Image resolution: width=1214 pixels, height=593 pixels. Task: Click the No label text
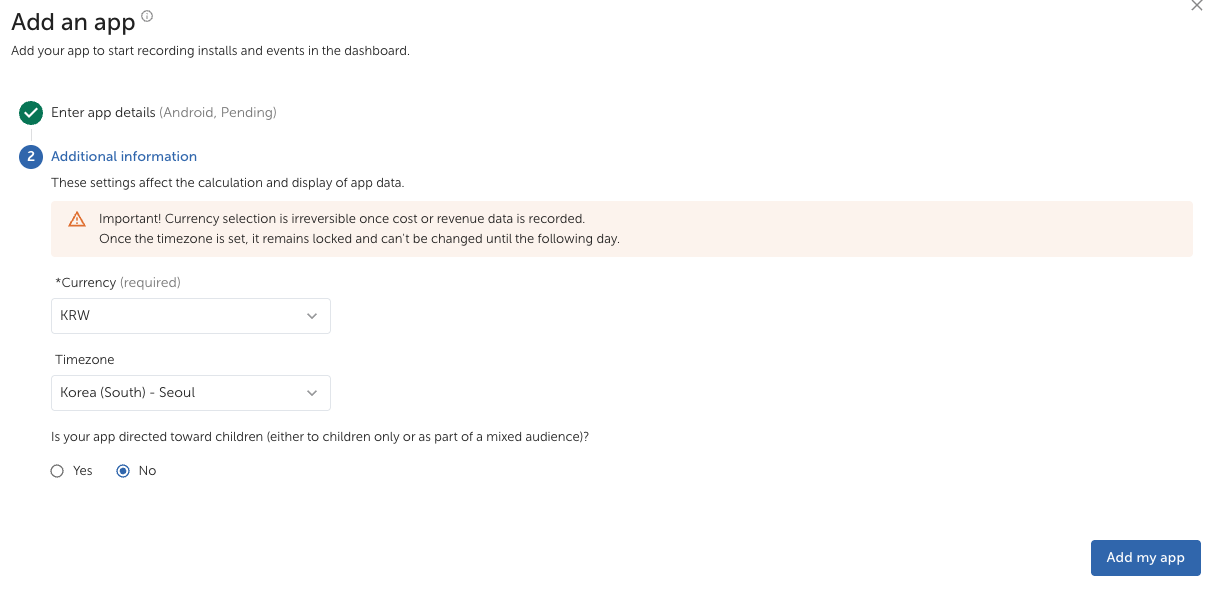point(147,471)
